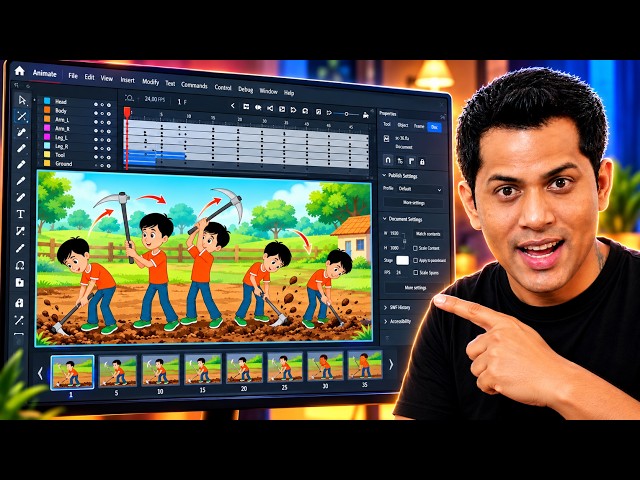Click the document height field H
640x480 pixels.
(394, 248)
